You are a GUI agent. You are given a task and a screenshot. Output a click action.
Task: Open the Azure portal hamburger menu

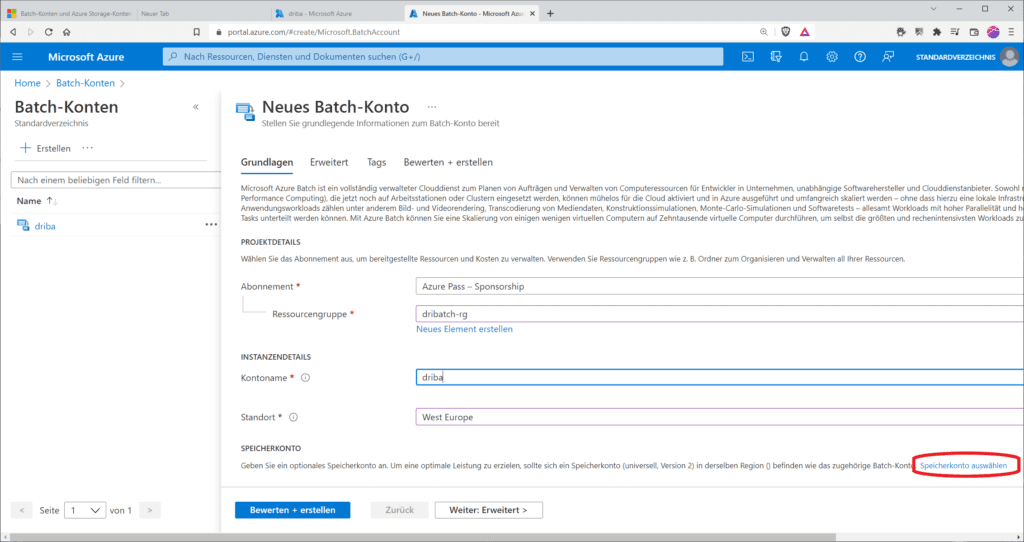pyautogui.click(x=18, y=57)
